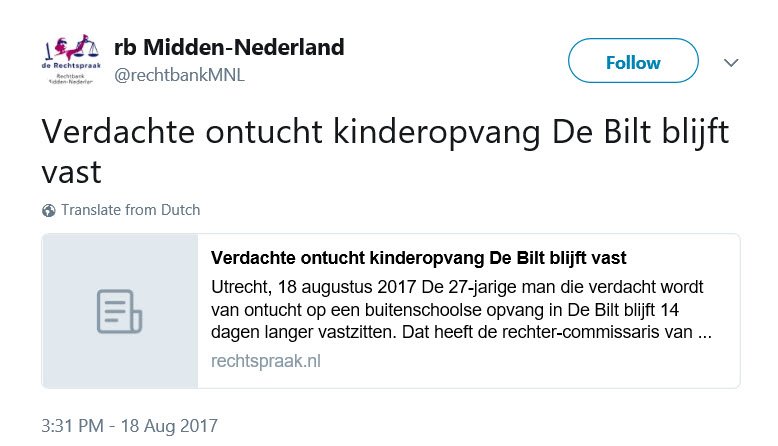Click card text line mentioning buitenschoolse opvang
This screenshot has height=446, width=778.
click(445, 310)
